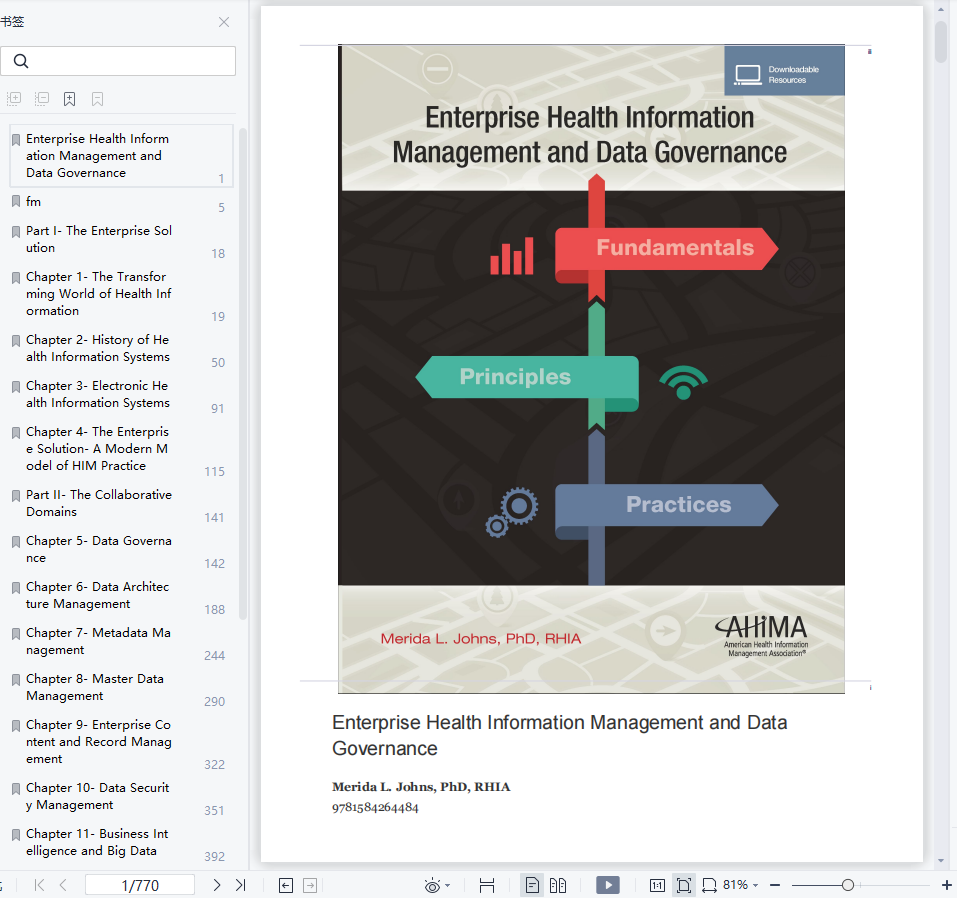
Task: Click the bookmarks panel scrollbar
Action: pos(242,374)
